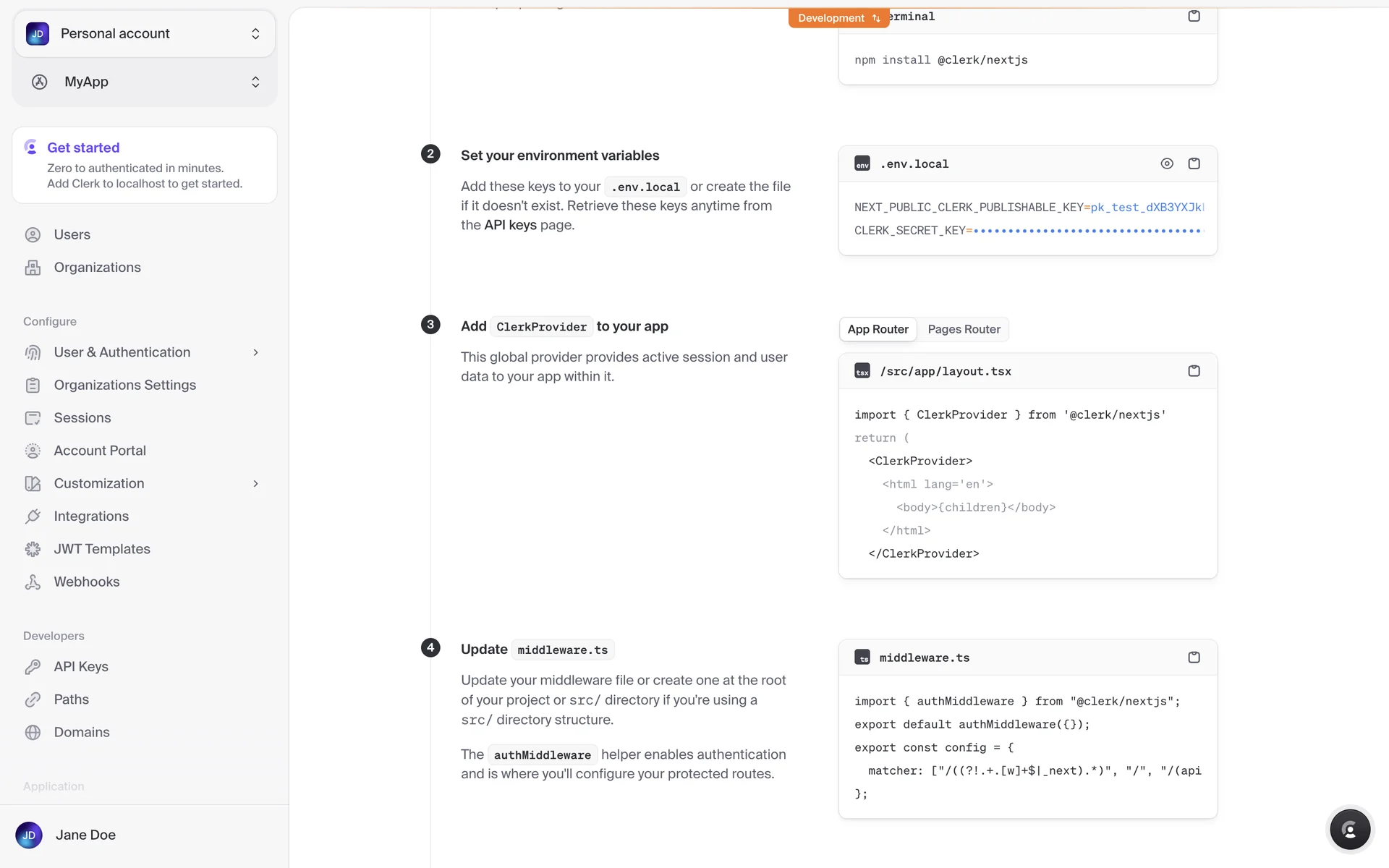Copy the .env.local keys snippet
Screen dimensions: 1389x868
[x=1194, y=163]
